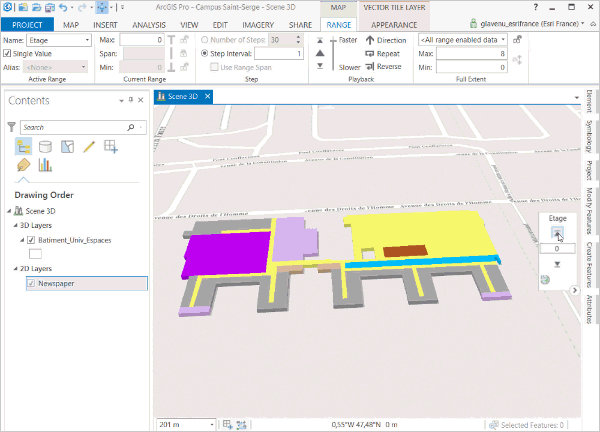
Task: Collapse the 2D Layers group
Action: coord(15,269)
